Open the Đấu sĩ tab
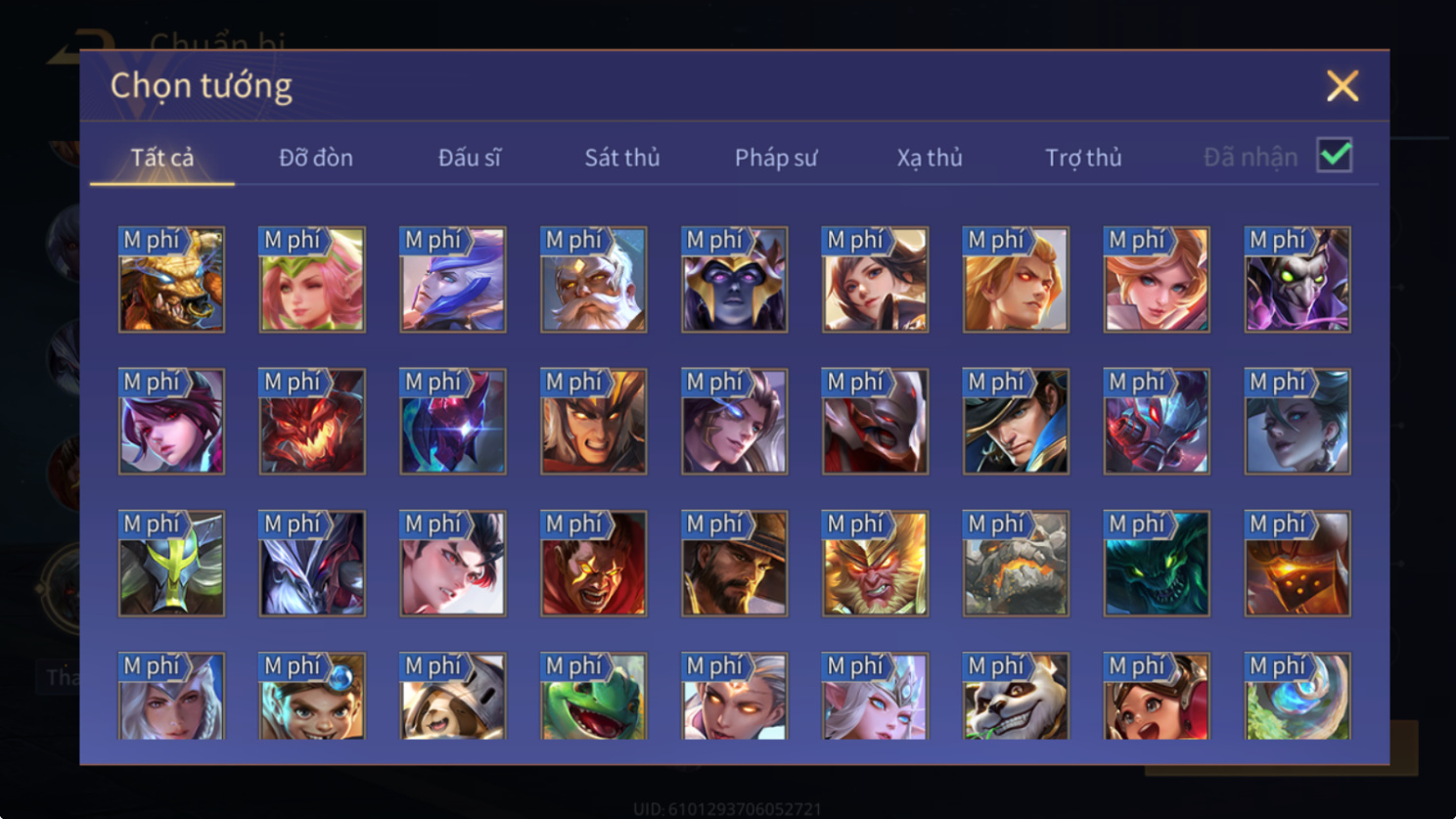The height and width of the screenshot is (819, 1456). pos(470,158)
